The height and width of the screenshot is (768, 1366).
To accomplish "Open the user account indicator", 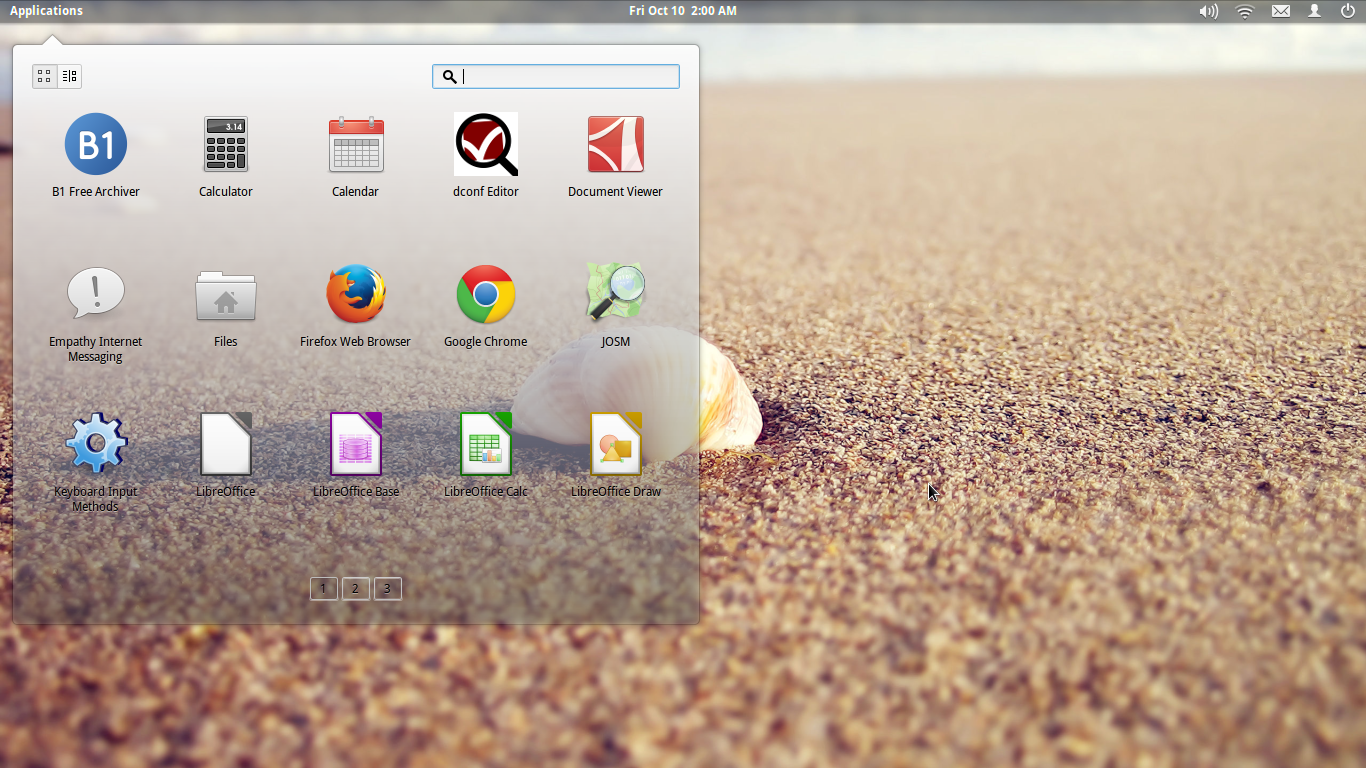I will pyautogui.click(x=1315, y=11).
